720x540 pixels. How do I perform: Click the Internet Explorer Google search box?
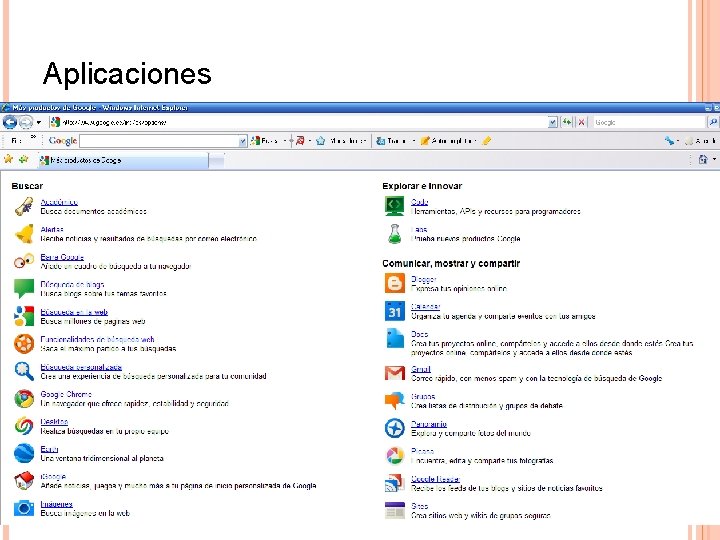pos(649,122)
